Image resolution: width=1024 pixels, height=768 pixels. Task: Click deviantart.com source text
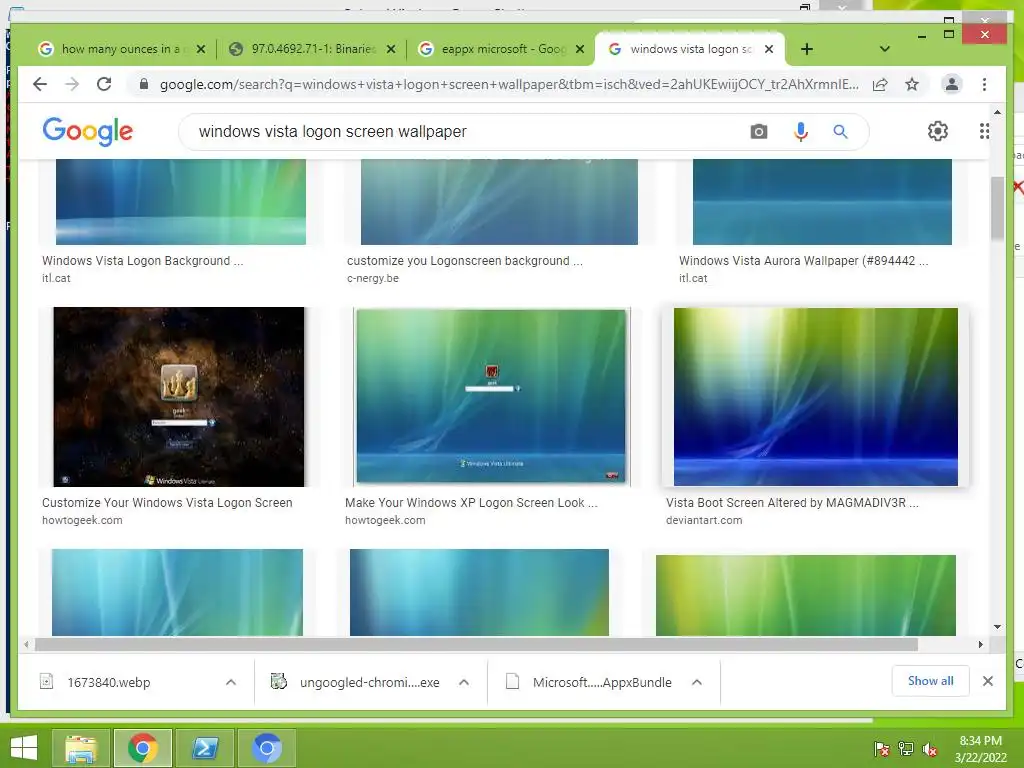pos(704,520)
